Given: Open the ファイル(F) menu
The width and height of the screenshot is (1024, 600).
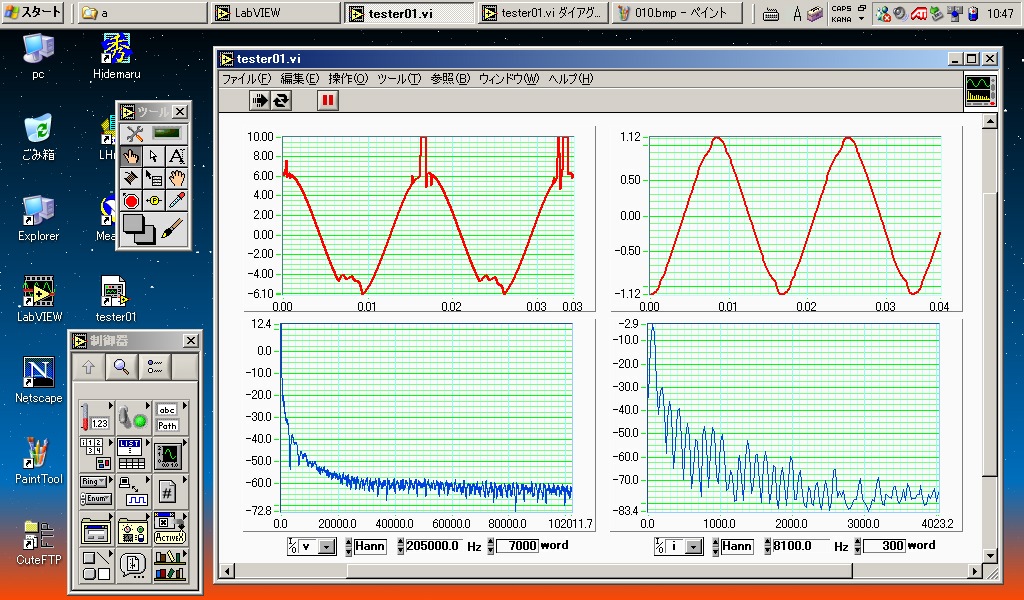Looking at the screenshot, I should [x=246, y=78].
